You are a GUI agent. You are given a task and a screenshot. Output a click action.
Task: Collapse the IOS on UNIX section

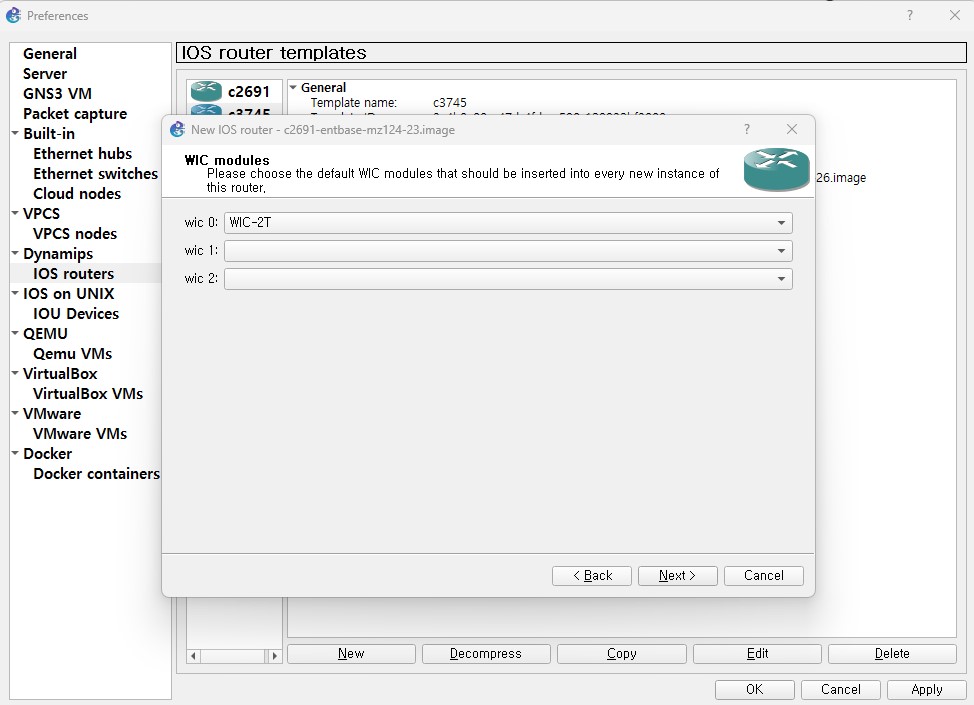coord(15,293)
